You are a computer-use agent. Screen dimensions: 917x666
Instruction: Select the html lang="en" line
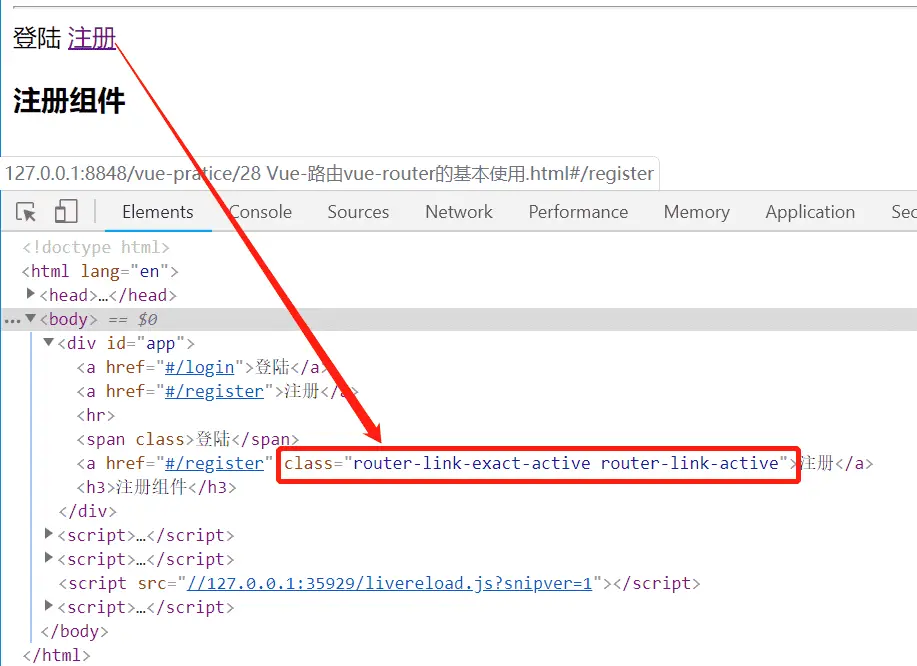(x=100, y=271)
